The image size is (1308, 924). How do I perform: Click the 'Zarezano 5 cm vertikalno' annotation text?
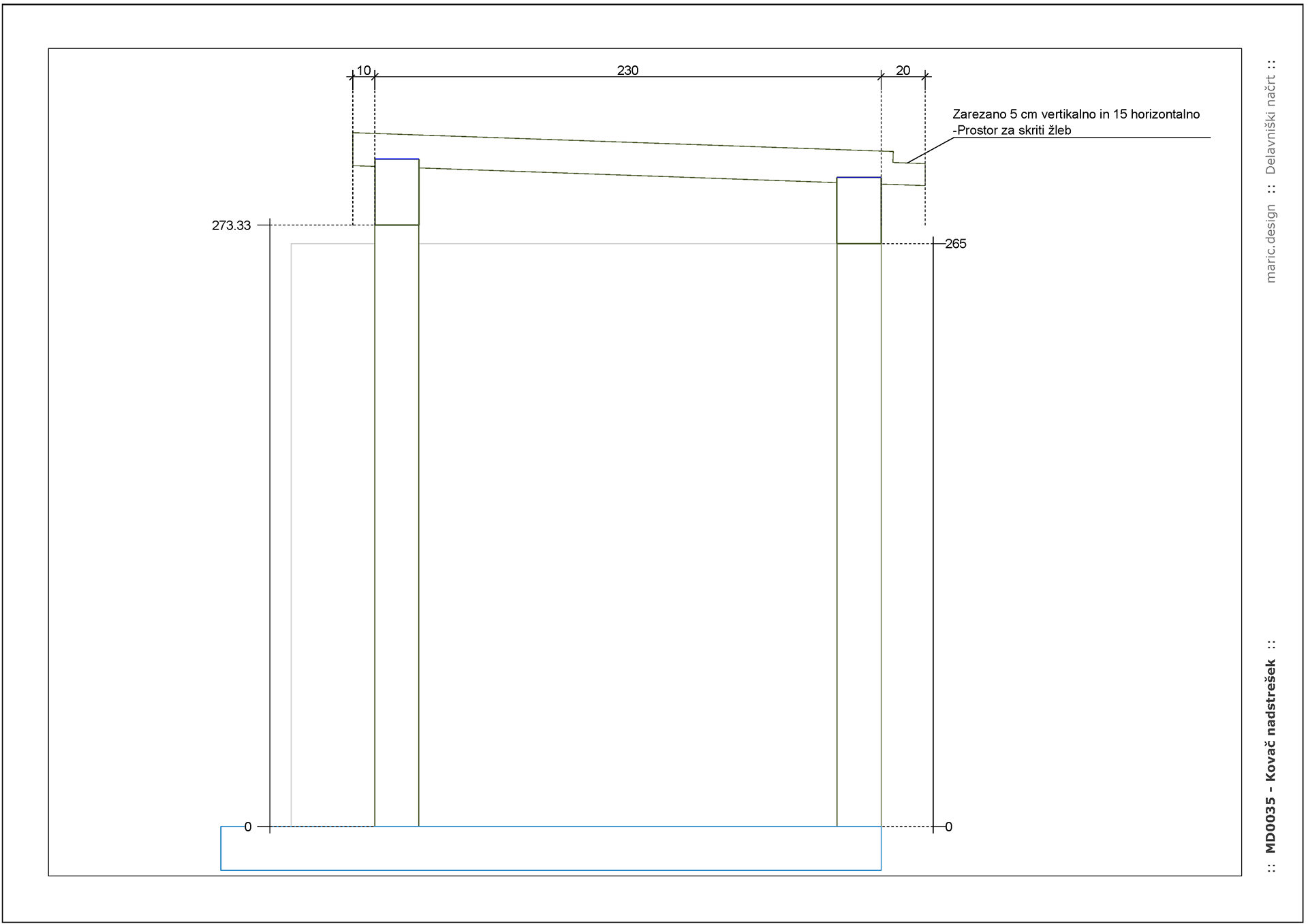[x=1076, y=114]
